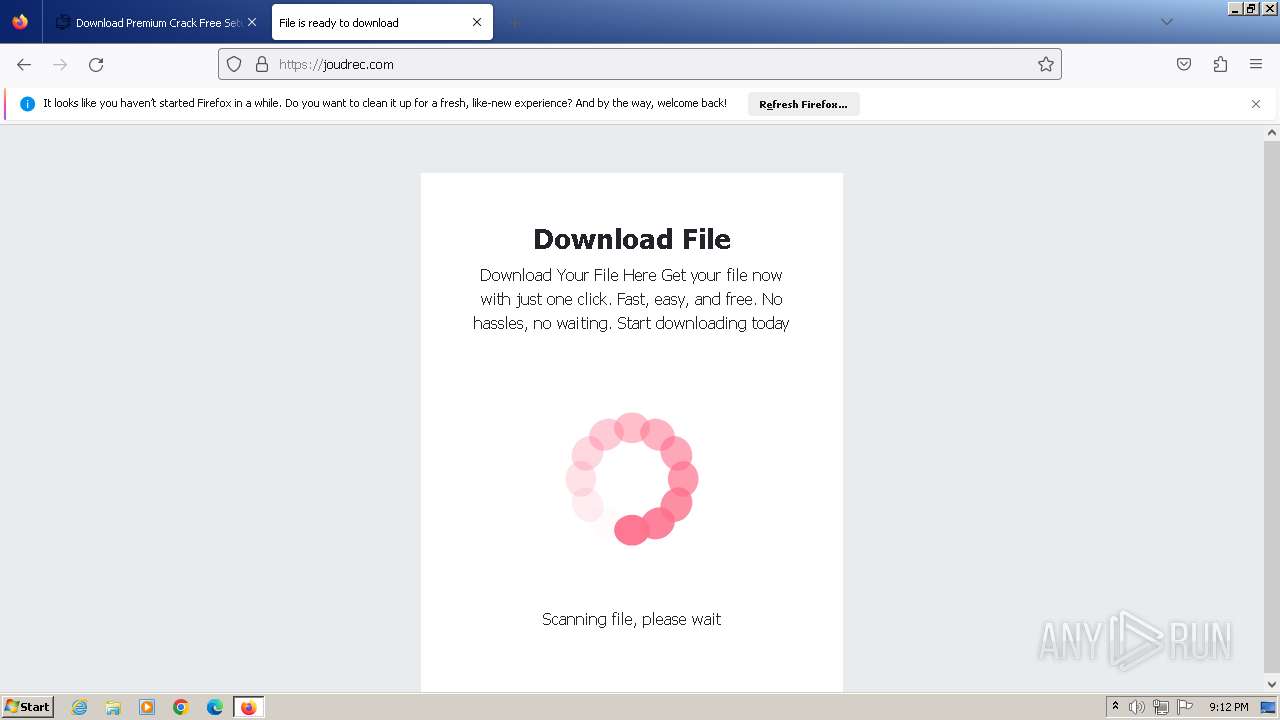Launch Internet Explorer from taskbar
The height and width of the screenshot is (720, 1280).
80,707
